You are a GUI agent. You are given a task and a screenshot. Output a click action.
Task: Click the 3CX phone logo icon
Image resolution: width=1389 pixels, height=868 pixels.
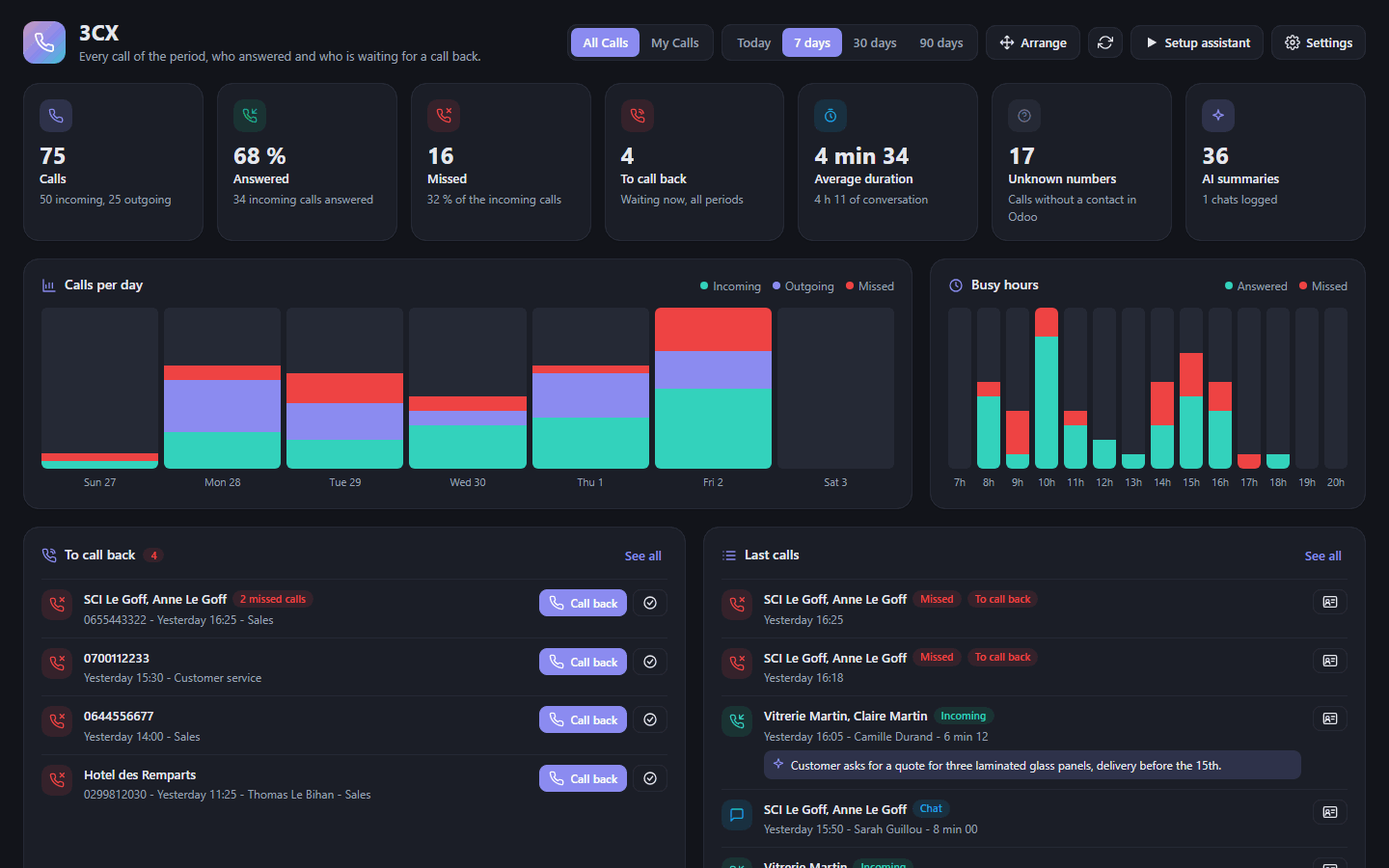coord(44,42)
